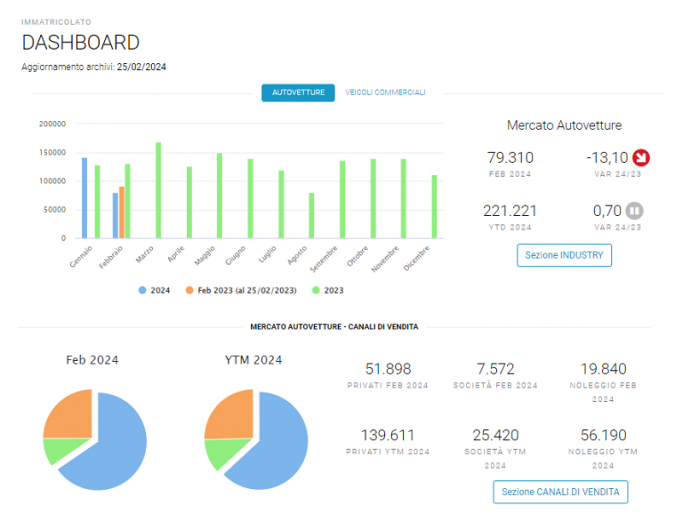Click the 221.221 YTD 2024 value
The image size is (683, 512).
(510, 211)
